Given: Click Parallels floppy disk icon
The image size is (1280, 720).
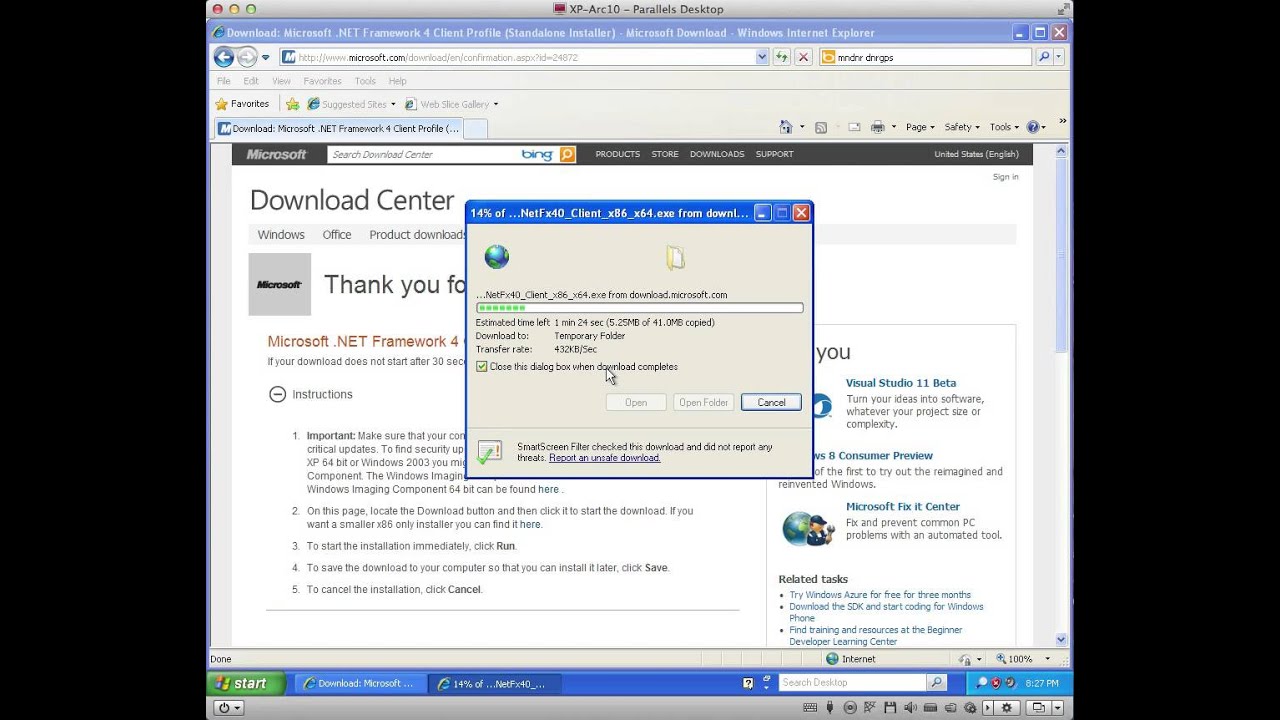Looking at the screenshot, I should pos(888,707).
